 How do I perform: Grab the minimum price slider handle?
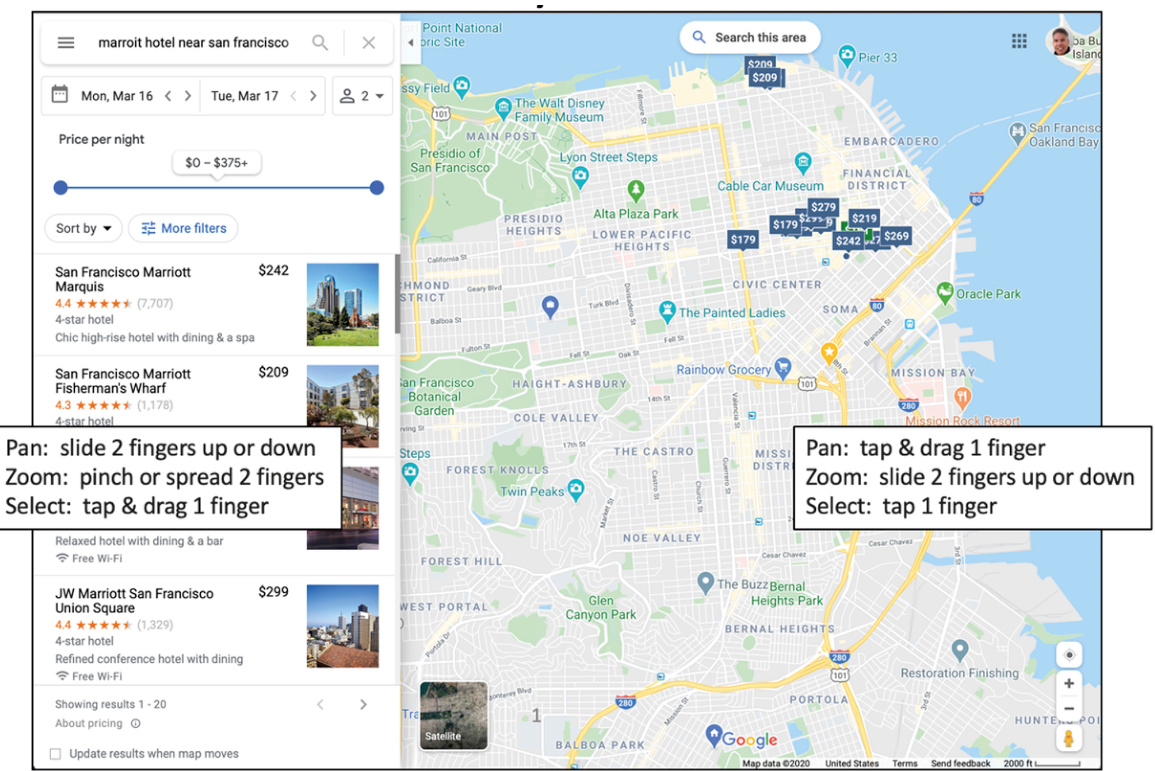tap(60, 188)
